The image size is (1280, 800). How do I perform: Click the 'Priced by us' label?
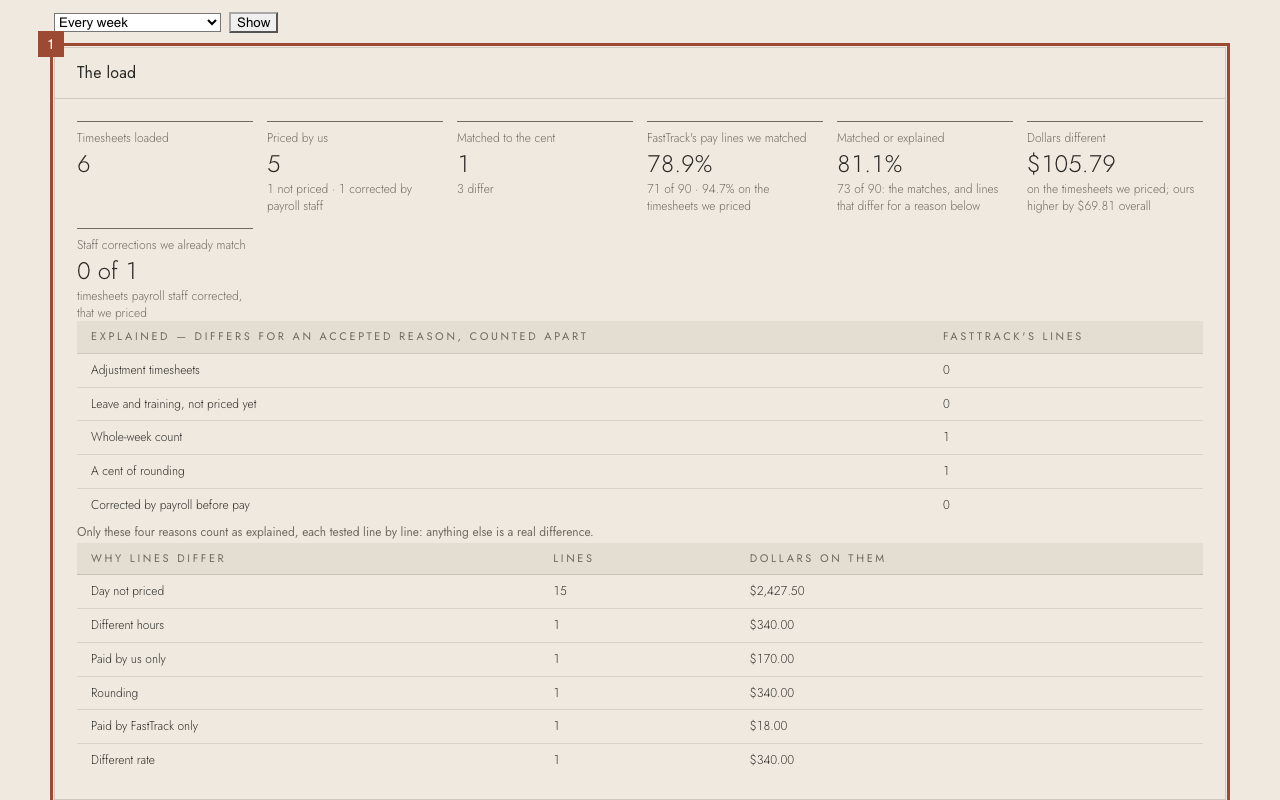point(297,138)
